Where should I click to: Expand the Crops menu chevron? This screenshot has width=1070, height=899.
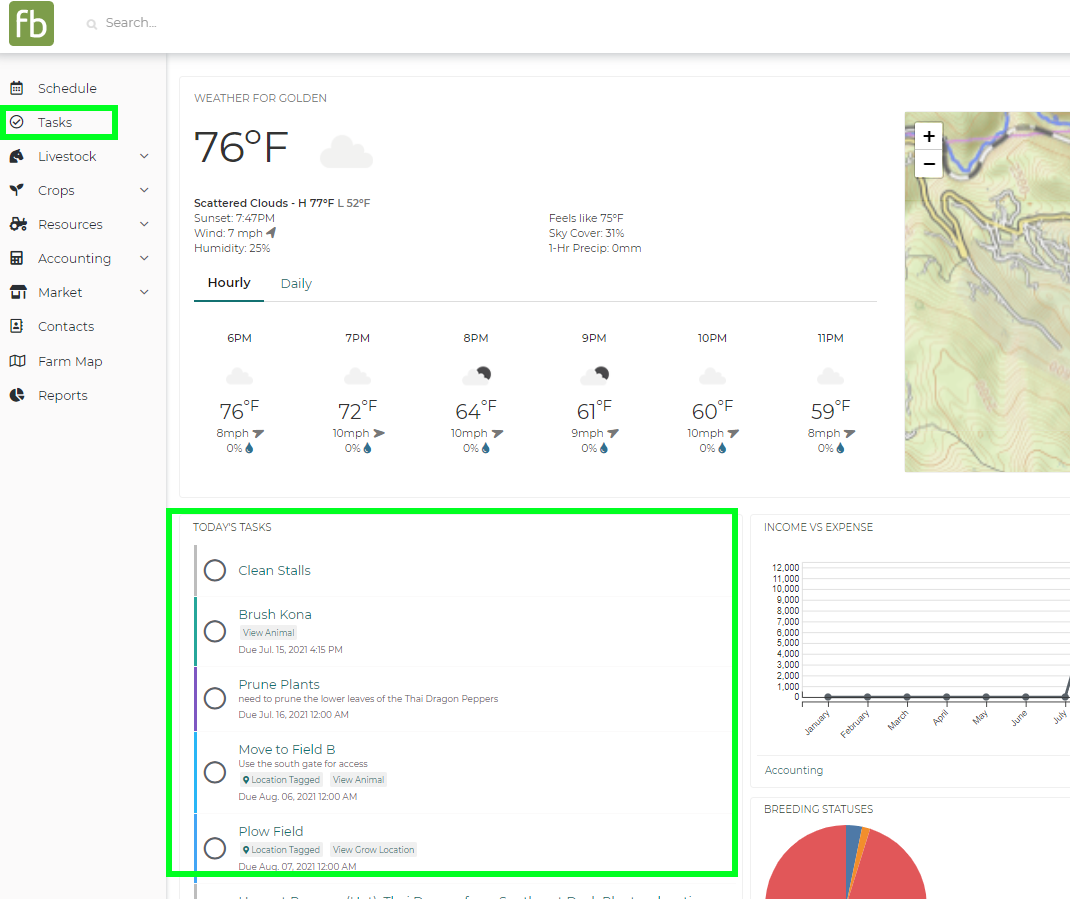coord(144,190)
